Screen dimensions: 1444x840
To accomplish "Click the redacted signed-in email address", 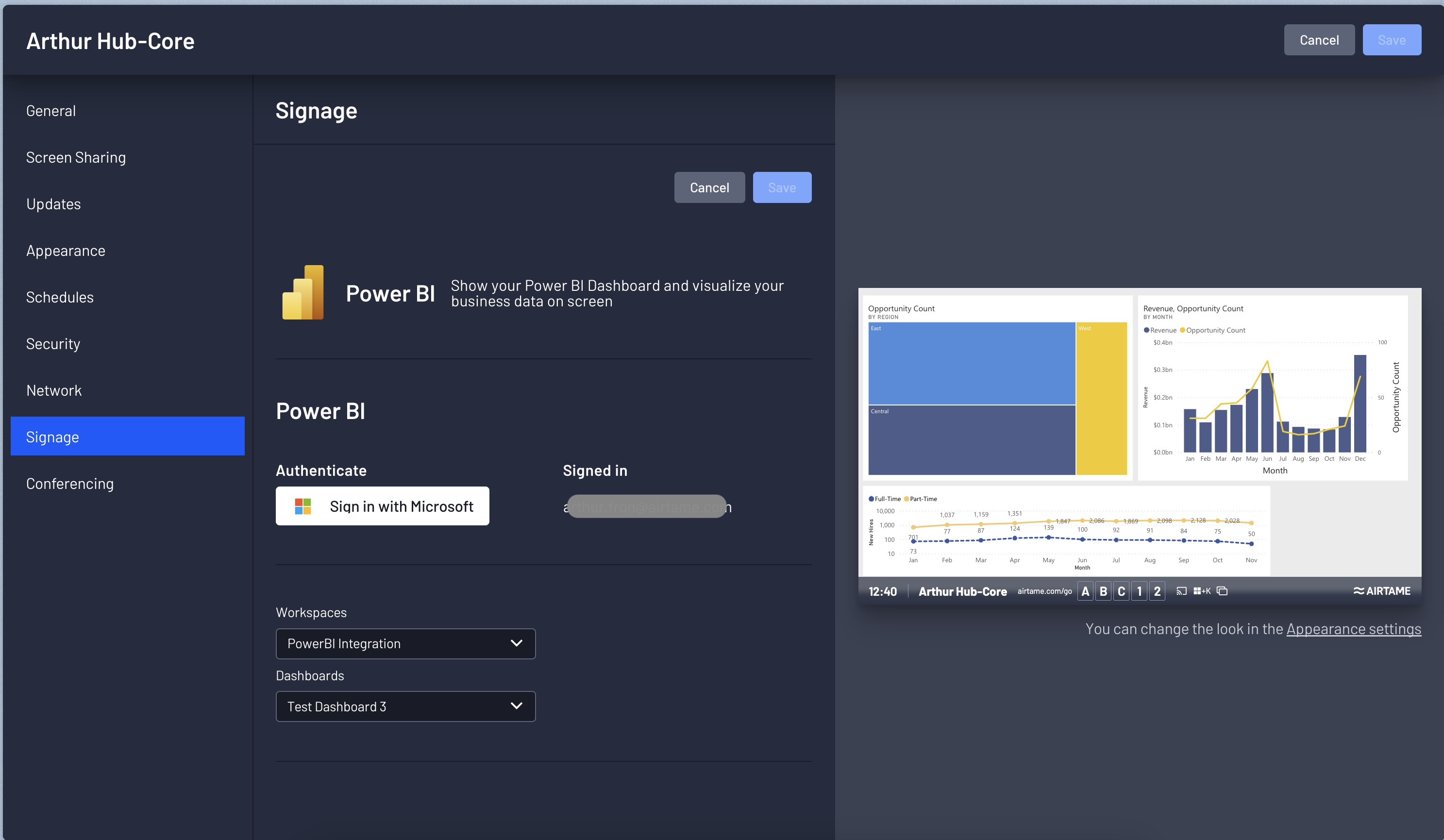I will (x=647, y=506).
